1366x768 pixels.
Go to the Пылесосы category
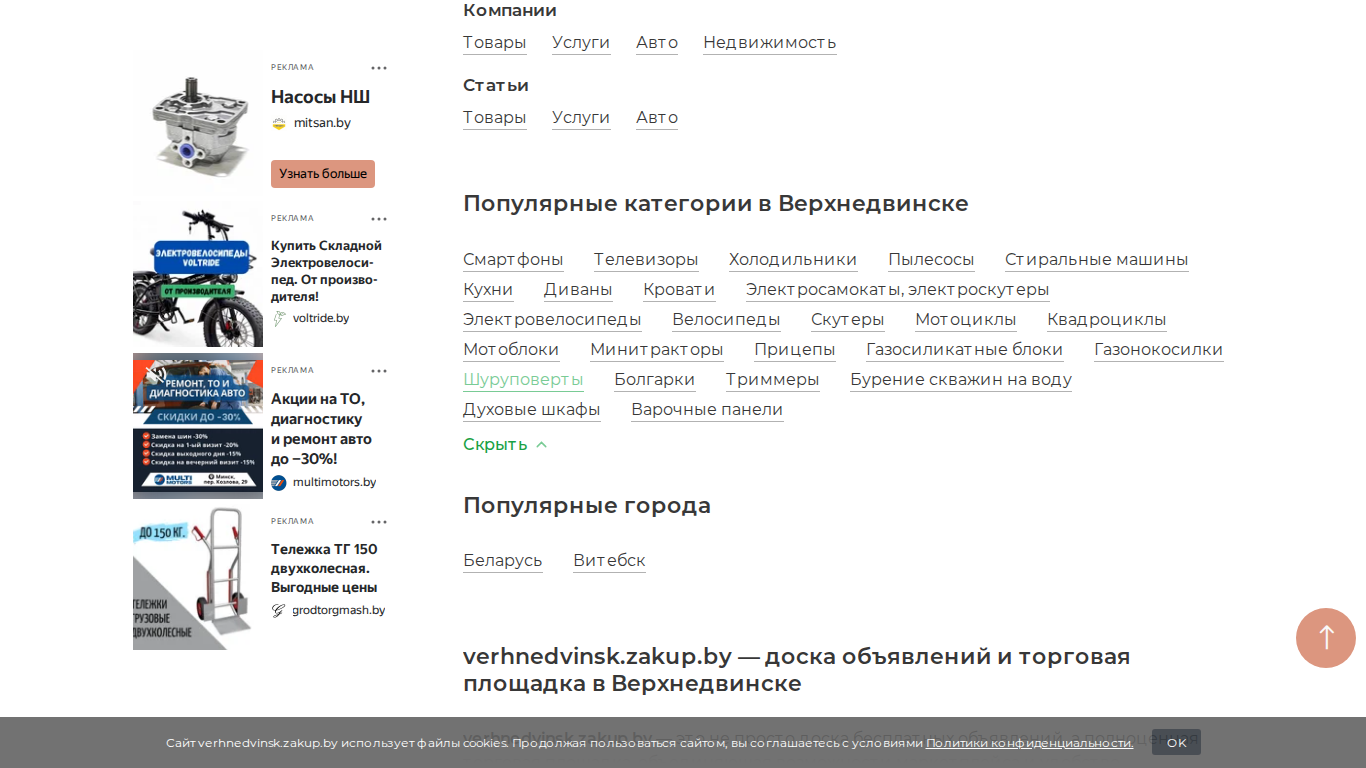(x=931, y=260)
